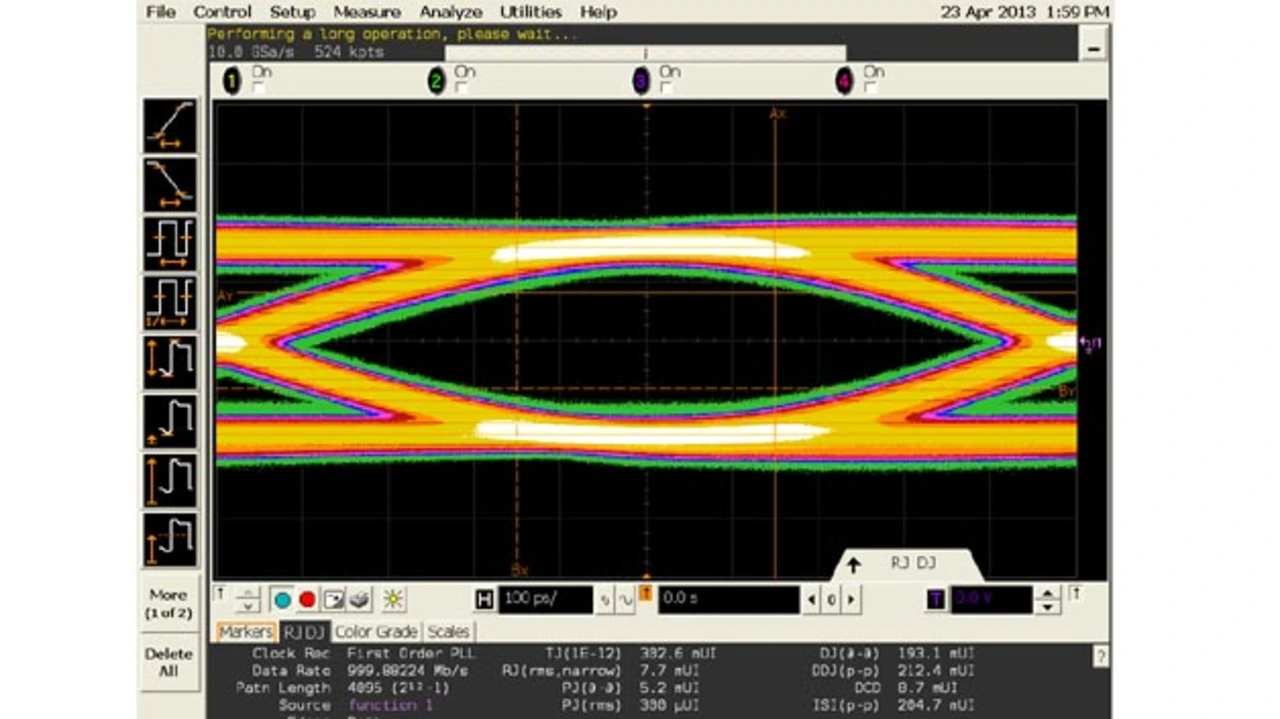
Task: Select the frequency (1/t) measurement icon
Action: pyautogui.click(x=170, y=303)
